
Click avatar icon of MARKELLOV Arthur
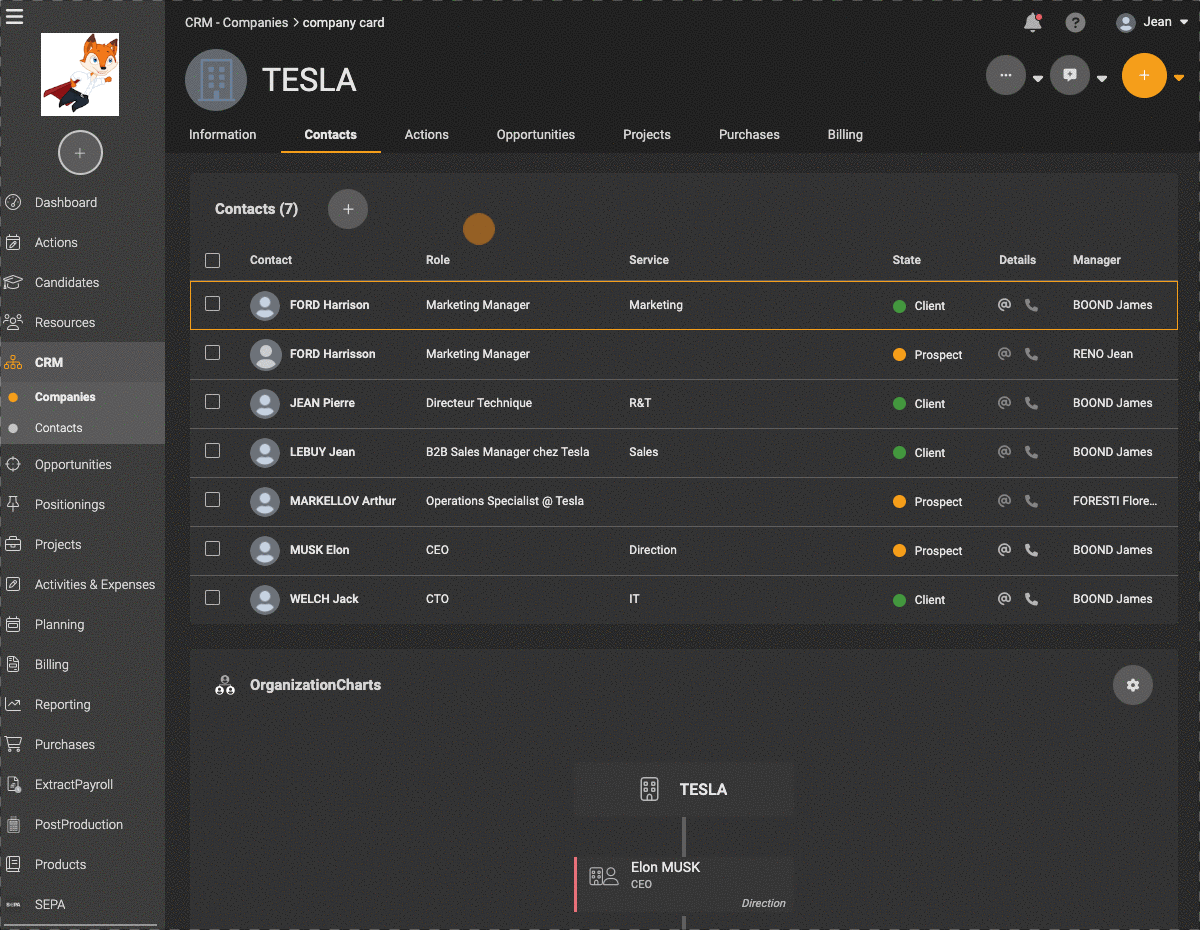click(265, 501)
